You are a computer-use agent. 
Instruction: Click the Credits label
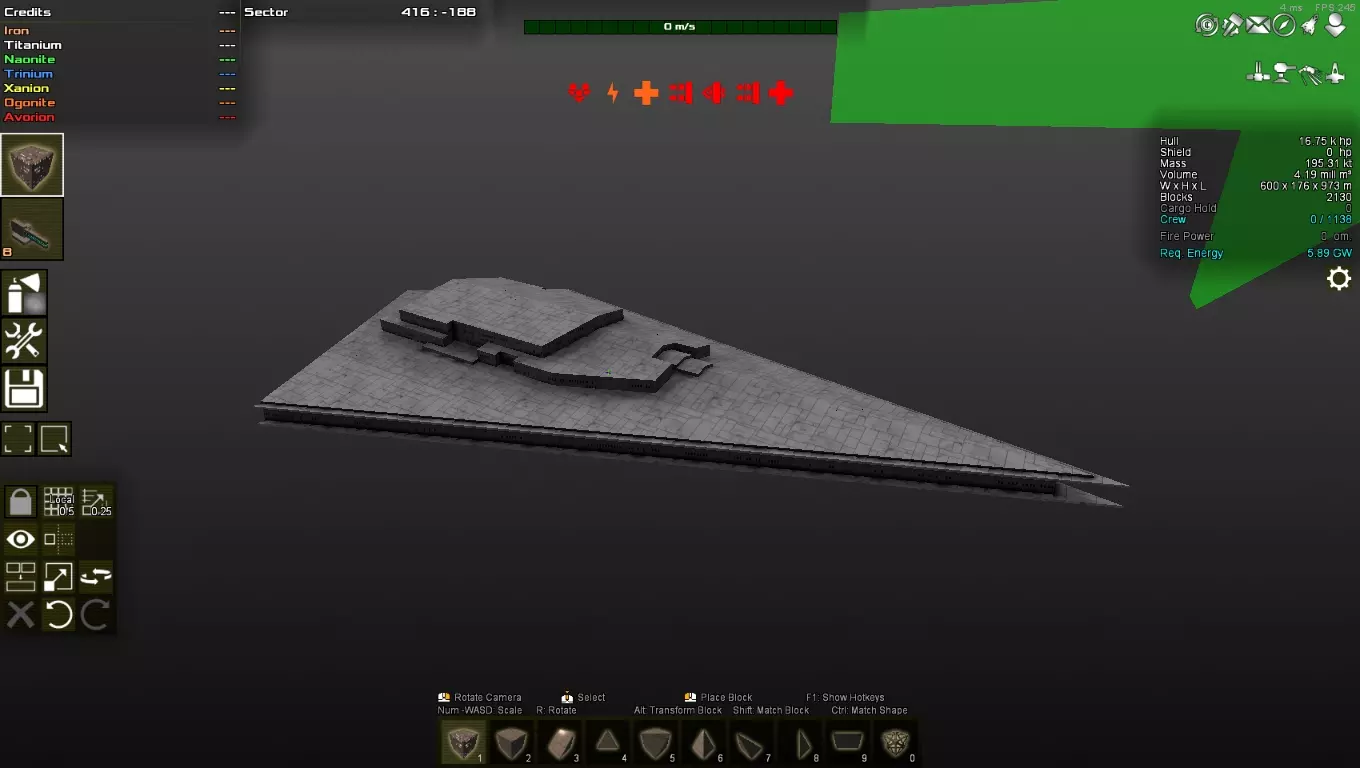27,12
